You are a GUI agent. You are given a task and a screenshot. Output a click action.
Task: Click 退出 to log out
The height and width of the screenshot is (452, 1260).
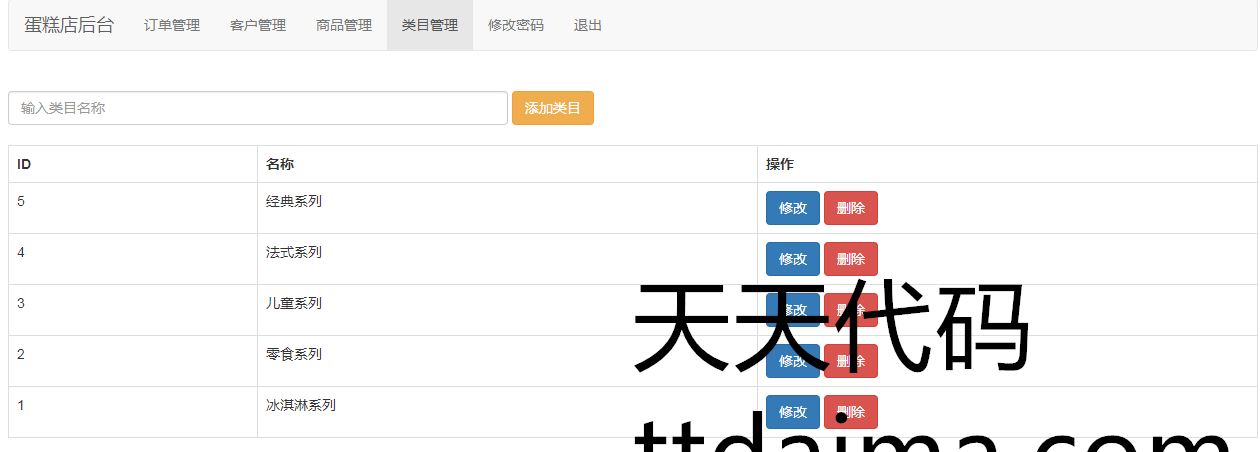pos(588,25)
